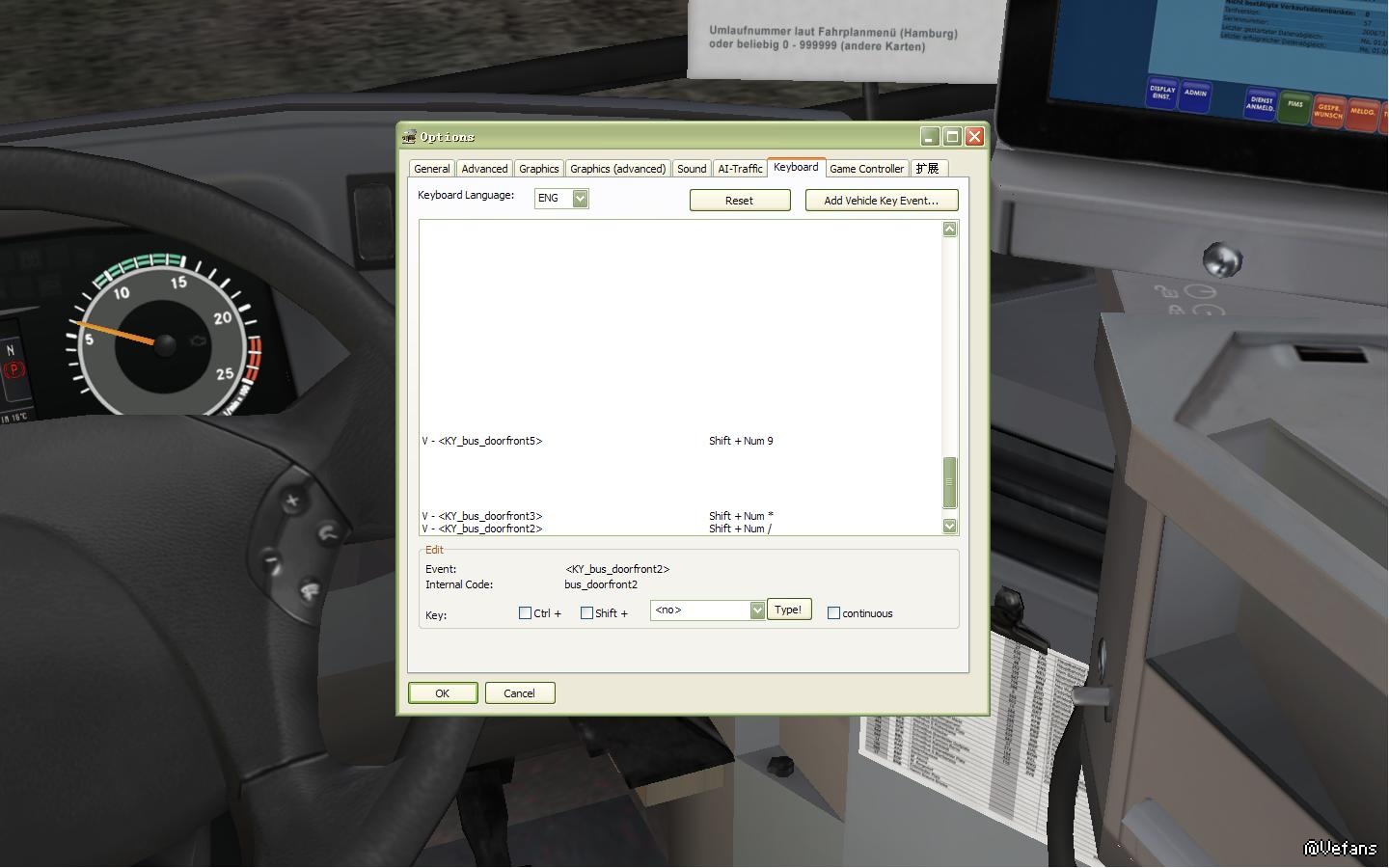Open the AI-Traffic tab
The width and height of the screenshot is (1389, 868).
click(x=740, y=169)
